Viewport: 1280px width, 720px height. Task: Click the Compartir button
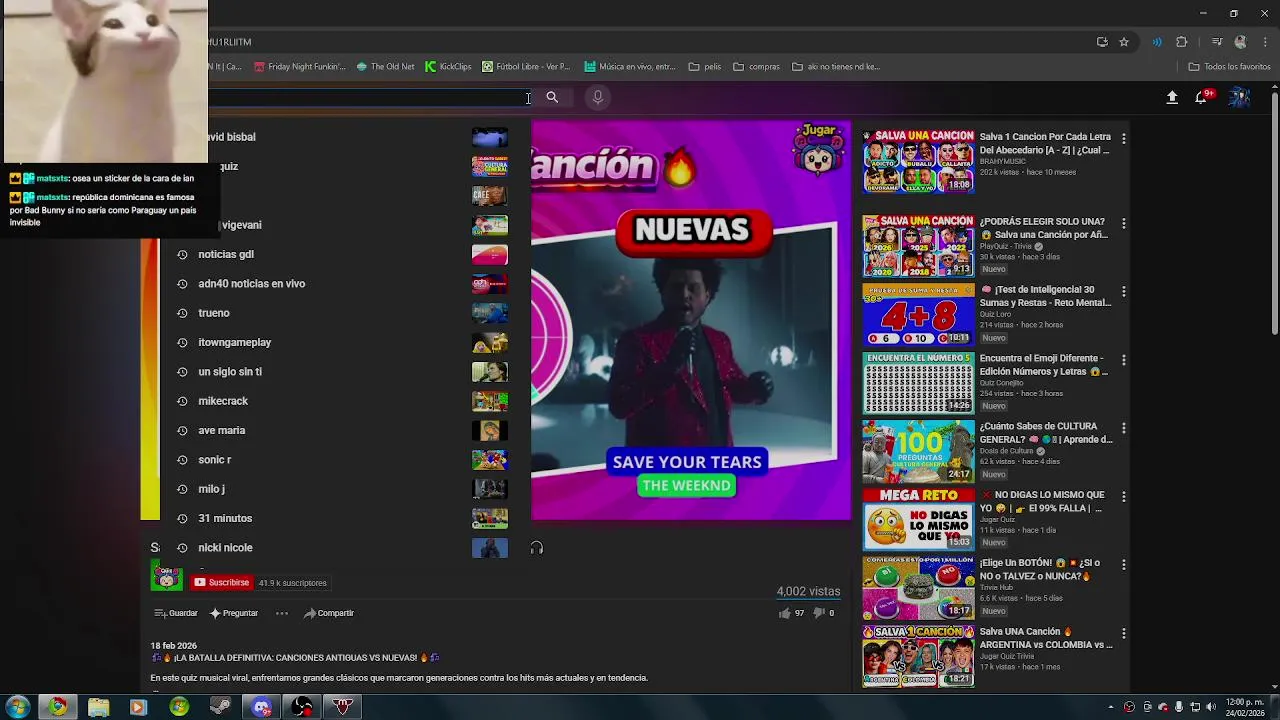[x=329, y=613]
